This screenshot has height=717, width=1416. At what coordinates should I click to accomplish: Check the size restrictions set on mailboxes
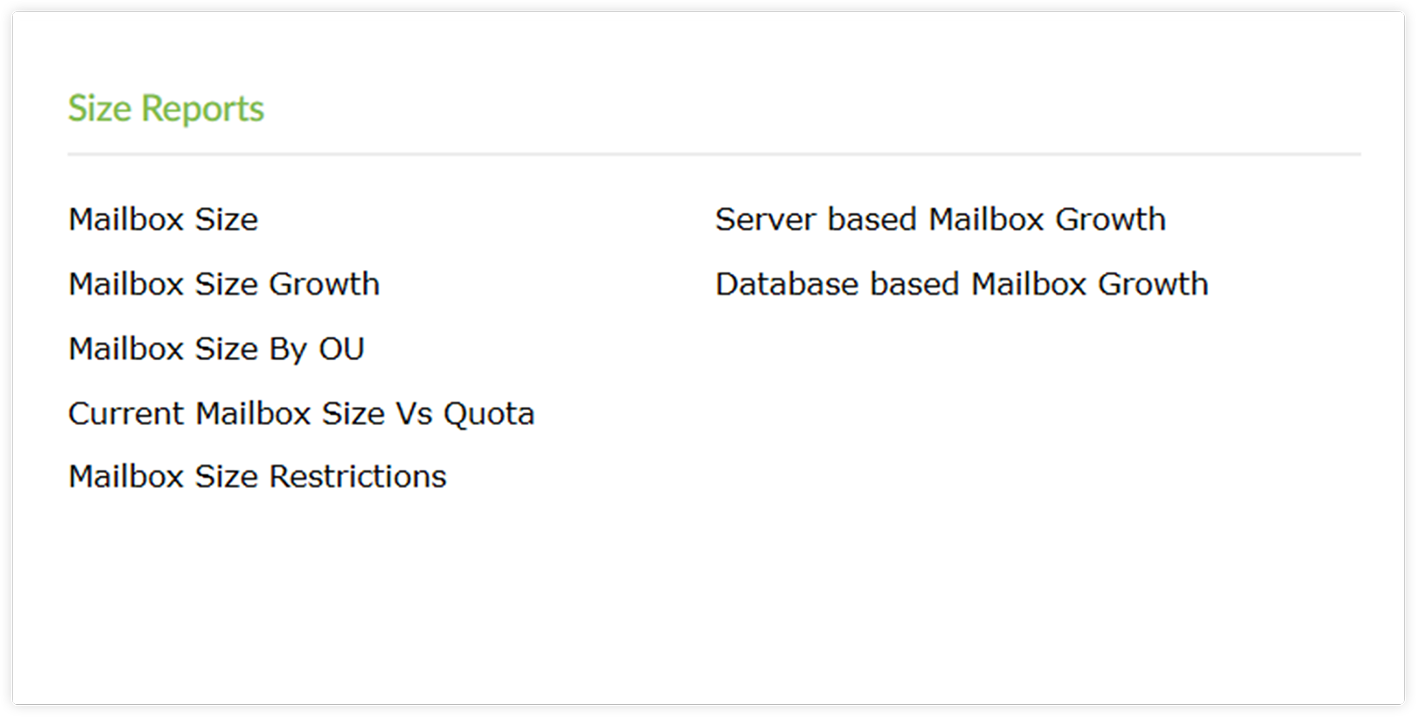click(257, 477)
